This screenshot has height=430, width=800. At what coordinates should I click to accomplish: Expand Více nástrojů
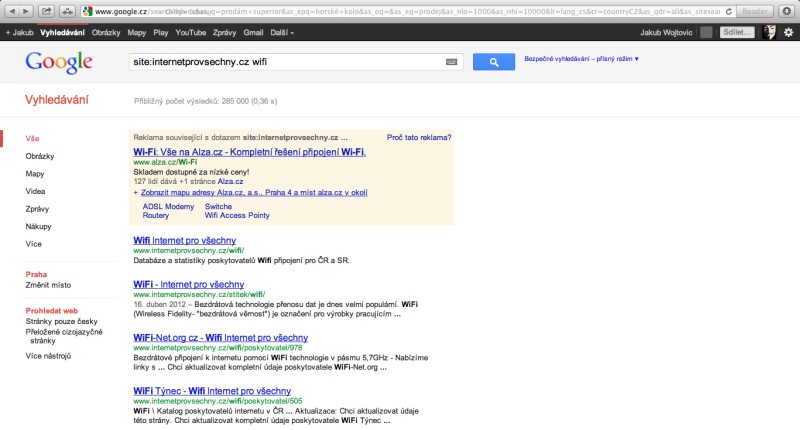click(48, 356)
